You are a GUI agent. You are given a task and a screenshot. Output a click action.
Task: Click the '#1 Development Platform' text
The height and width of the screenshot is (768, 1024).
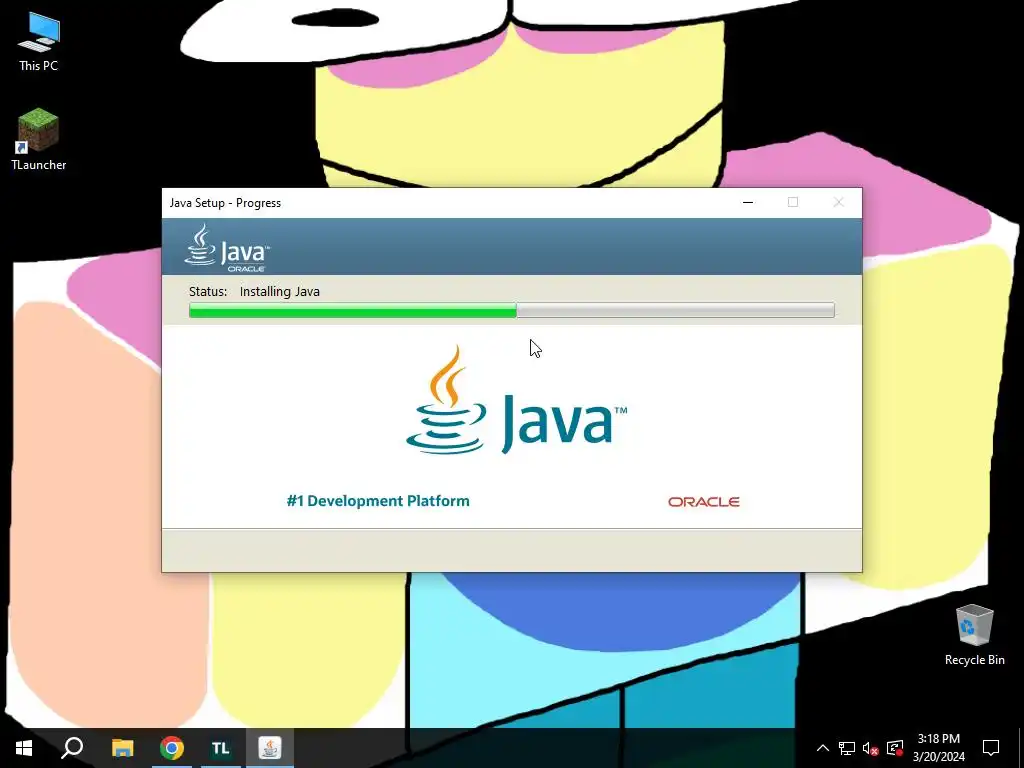coord(378,501)
